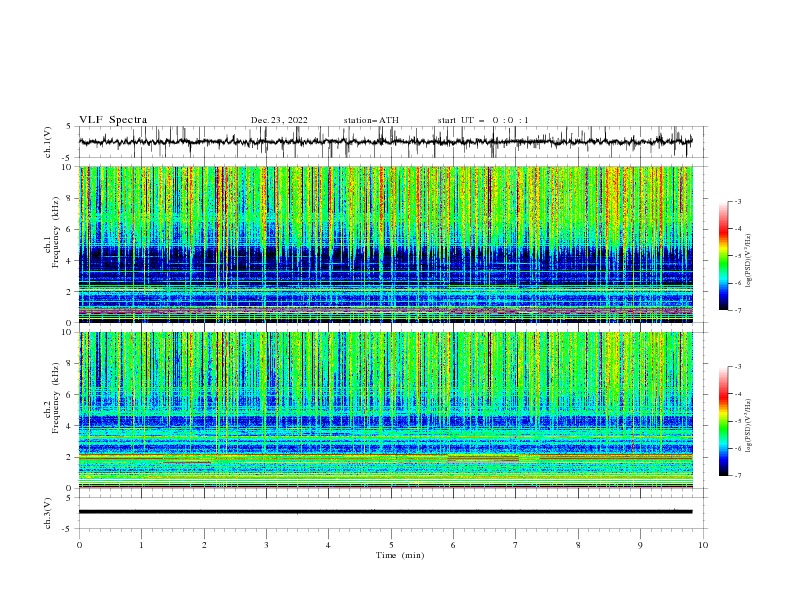Screen dimensions: 792x612
Task: Click the ch.2 'Frequency (kHz)' axis label
Action: point(56,398)
